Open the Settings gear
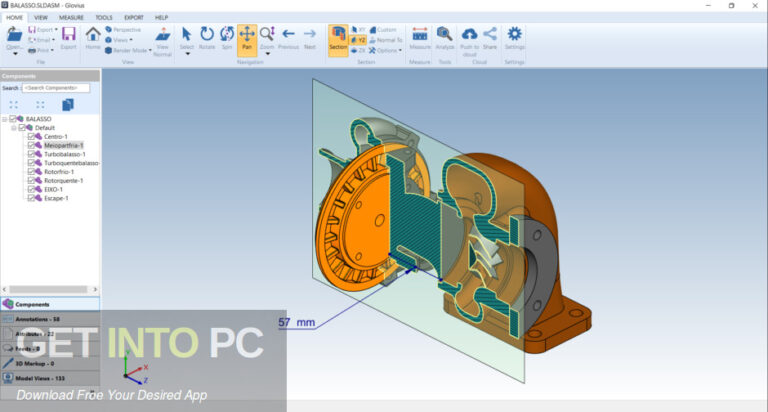The image size is (768, 412). [x=514, y=34]
